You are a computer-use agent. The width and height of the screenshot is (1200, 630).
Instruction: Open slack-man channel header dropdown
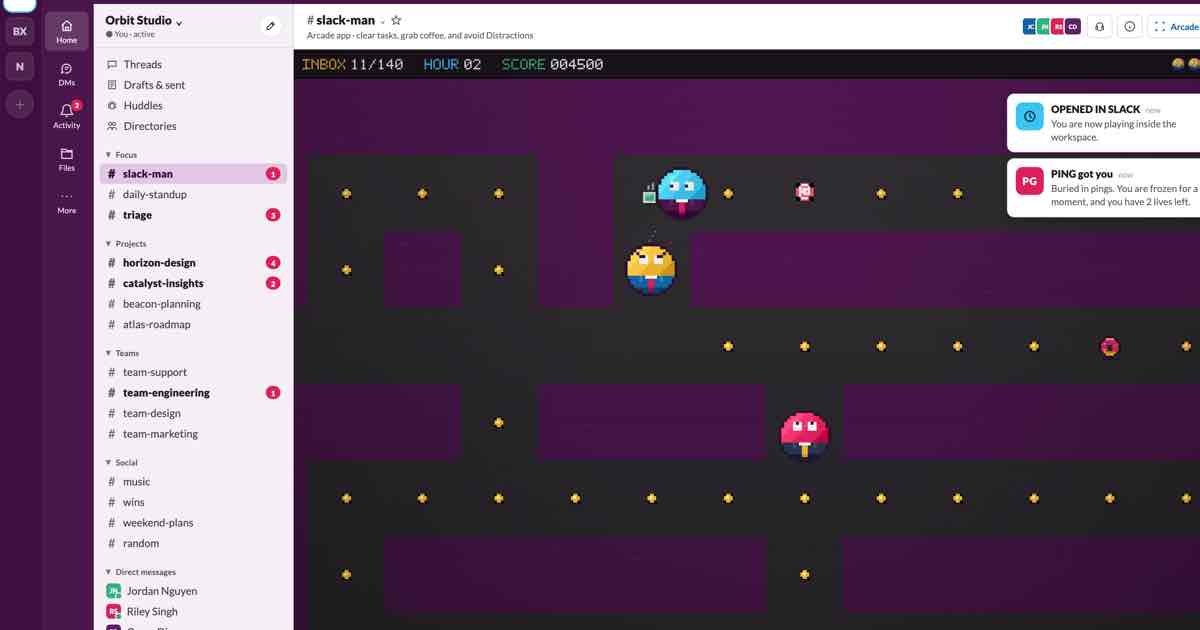coord(383,21)
